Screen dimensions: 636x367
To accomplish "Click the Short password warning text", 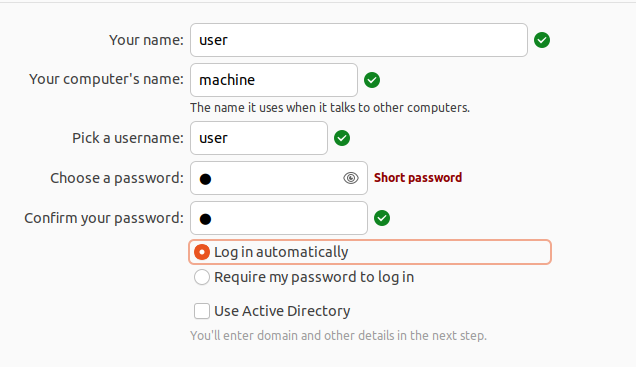I will [418, 178].
